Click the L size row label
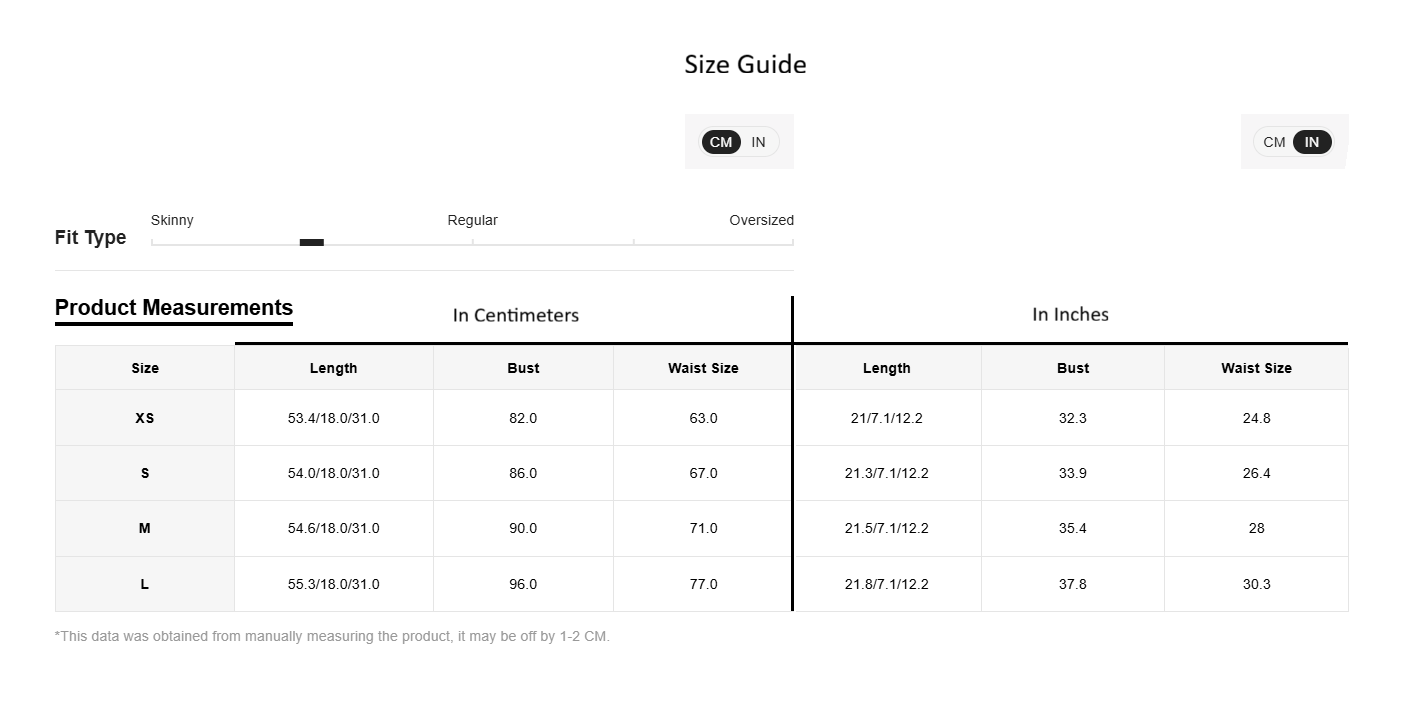This screenshot has height=701, width=1402. [x=145, y=584]
